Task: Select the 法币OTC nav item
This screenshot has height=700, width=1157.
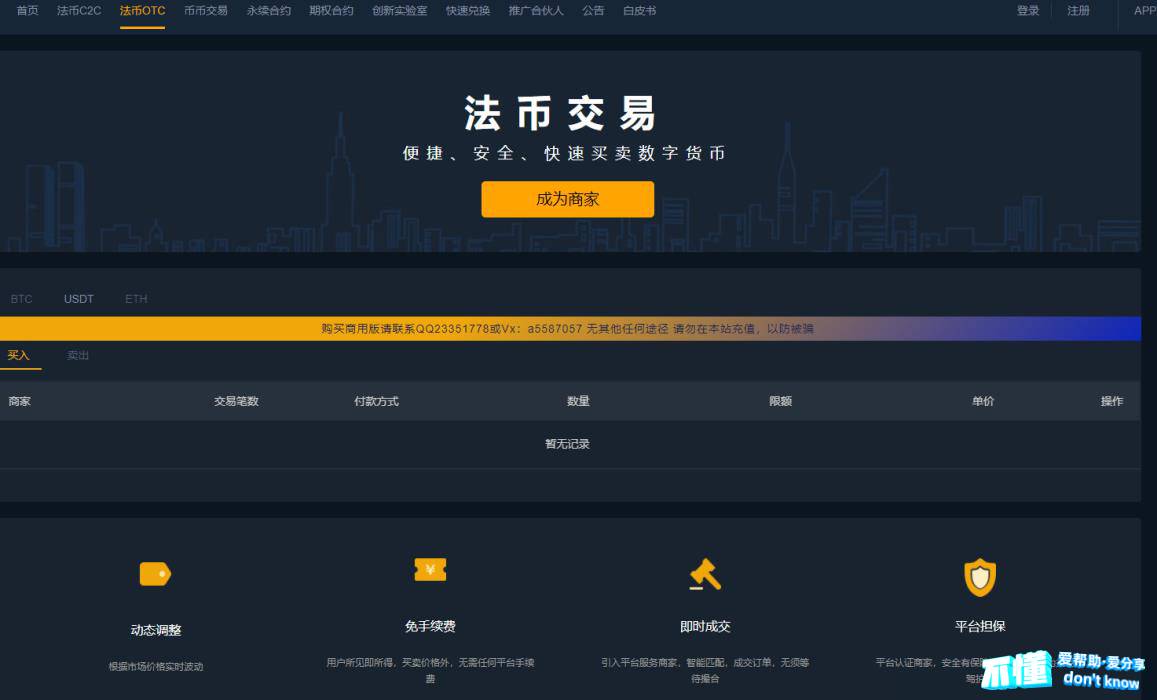Action: 142,10
